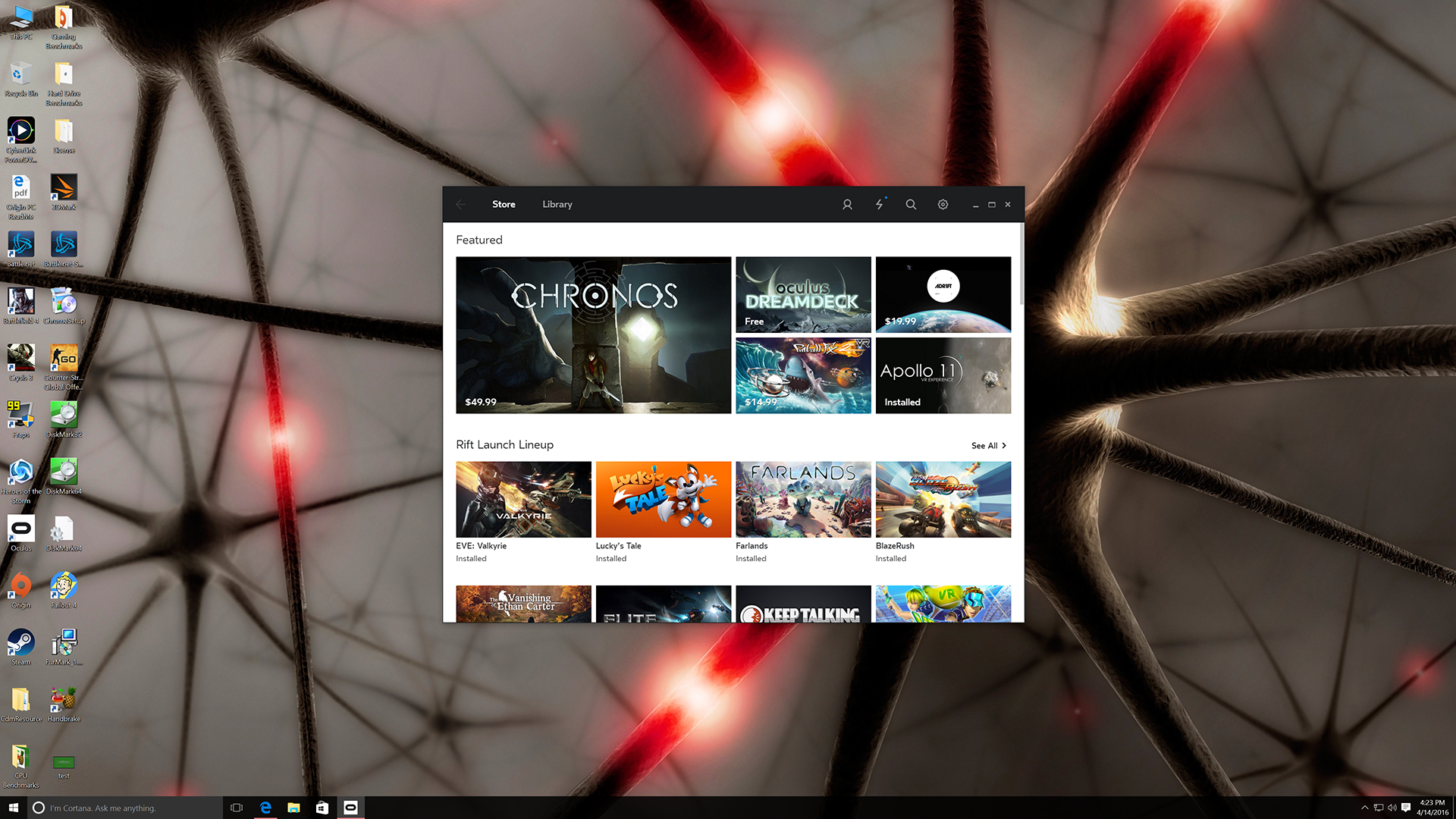Select the Battle.net desktop icon

[x=21, y=249]
